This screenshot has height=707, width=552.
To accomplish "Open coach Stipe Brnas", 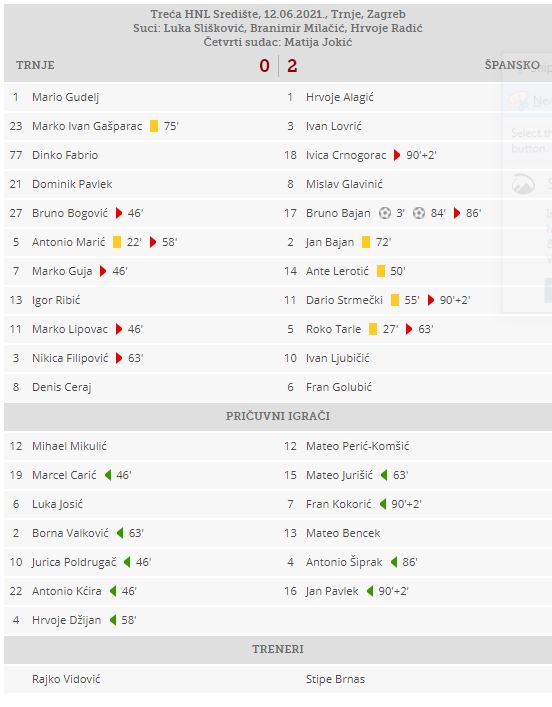I will pyautogui.click(x=335, y=679).
